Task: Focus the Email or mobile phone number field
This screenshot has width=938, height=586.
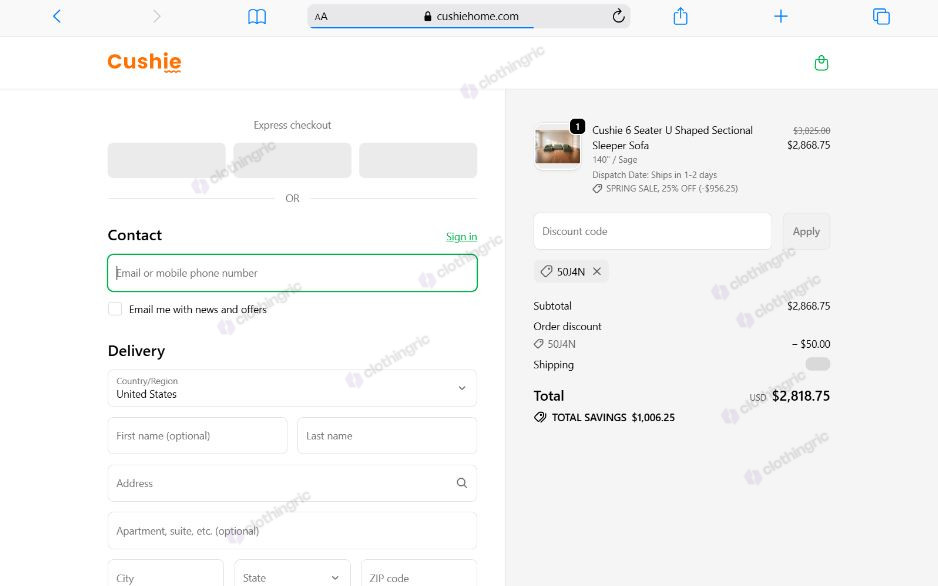Action: pyautogui.click(x=292, y=273)
